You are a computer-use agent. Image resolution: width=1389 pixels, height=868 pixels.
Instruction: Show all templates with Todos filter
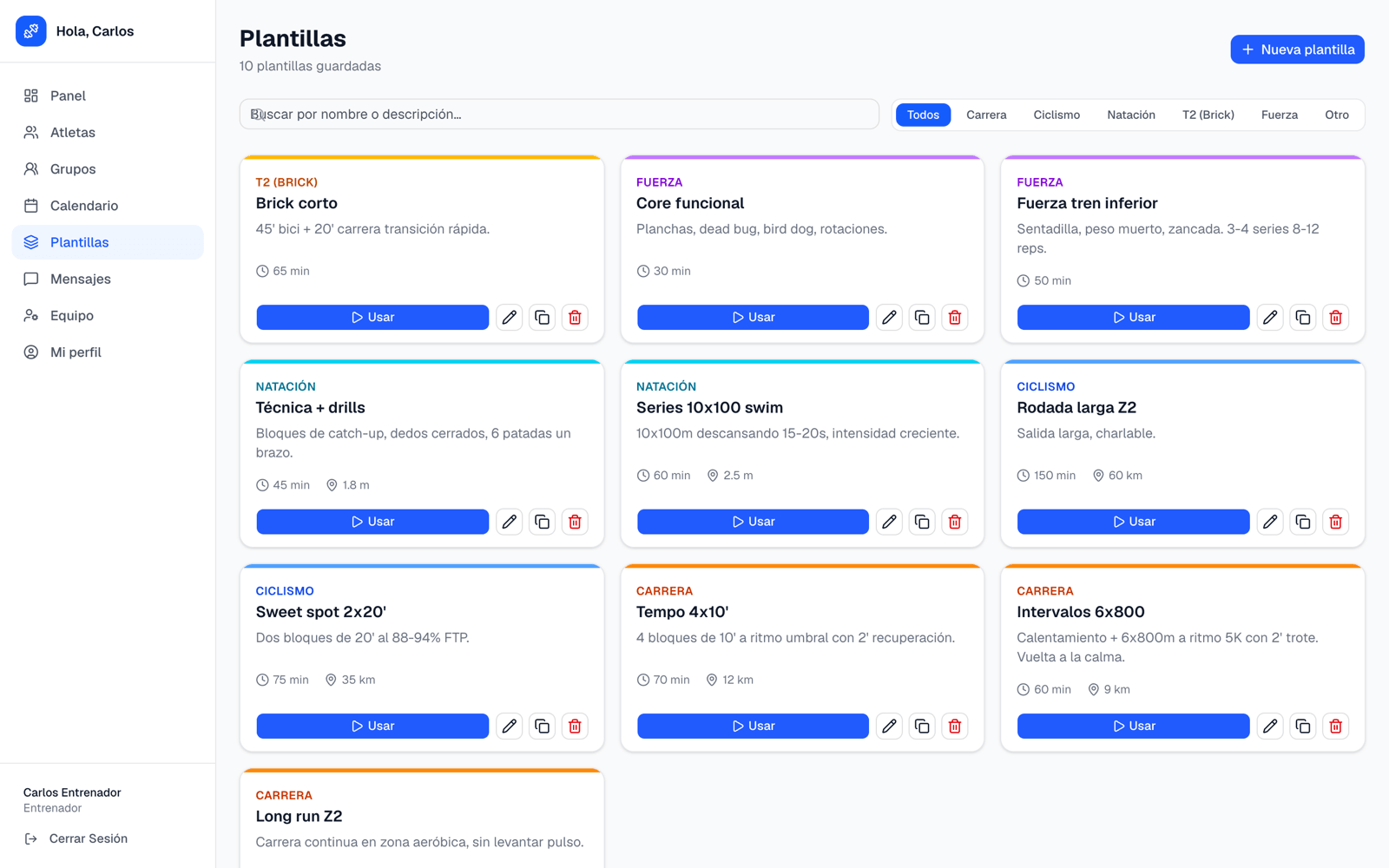[923, 115]
